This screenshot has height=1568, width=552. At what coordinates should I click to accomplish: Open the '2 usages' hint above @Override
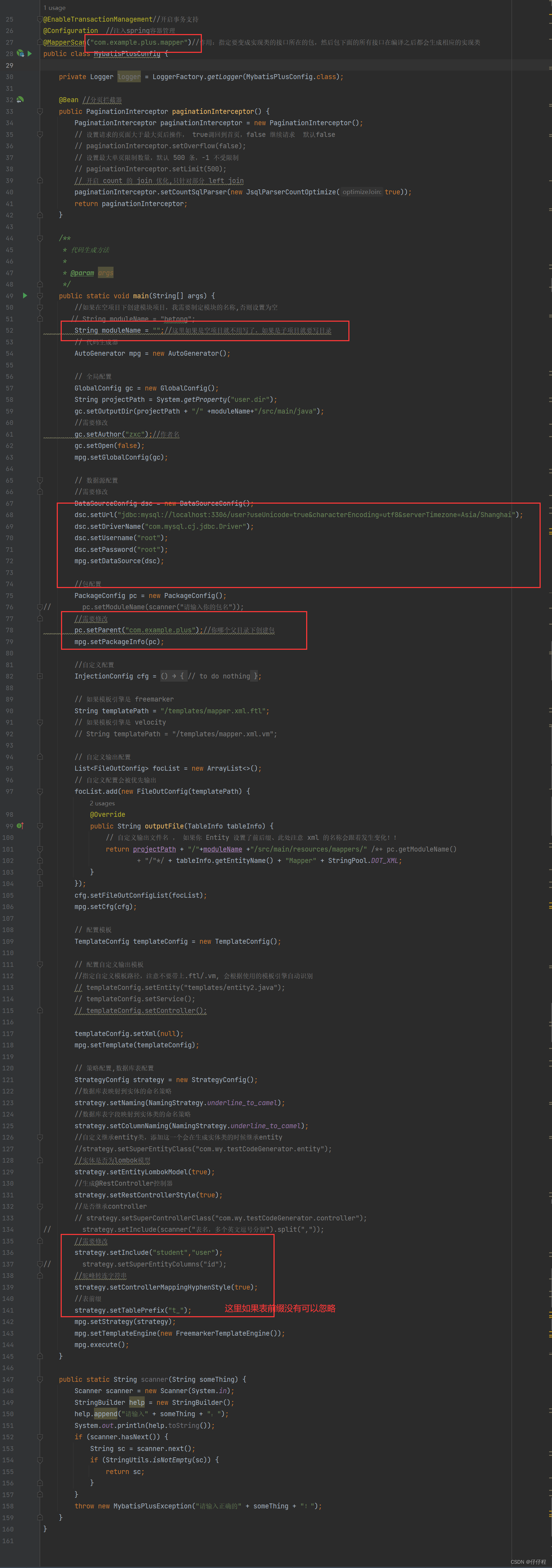[102, 803]
